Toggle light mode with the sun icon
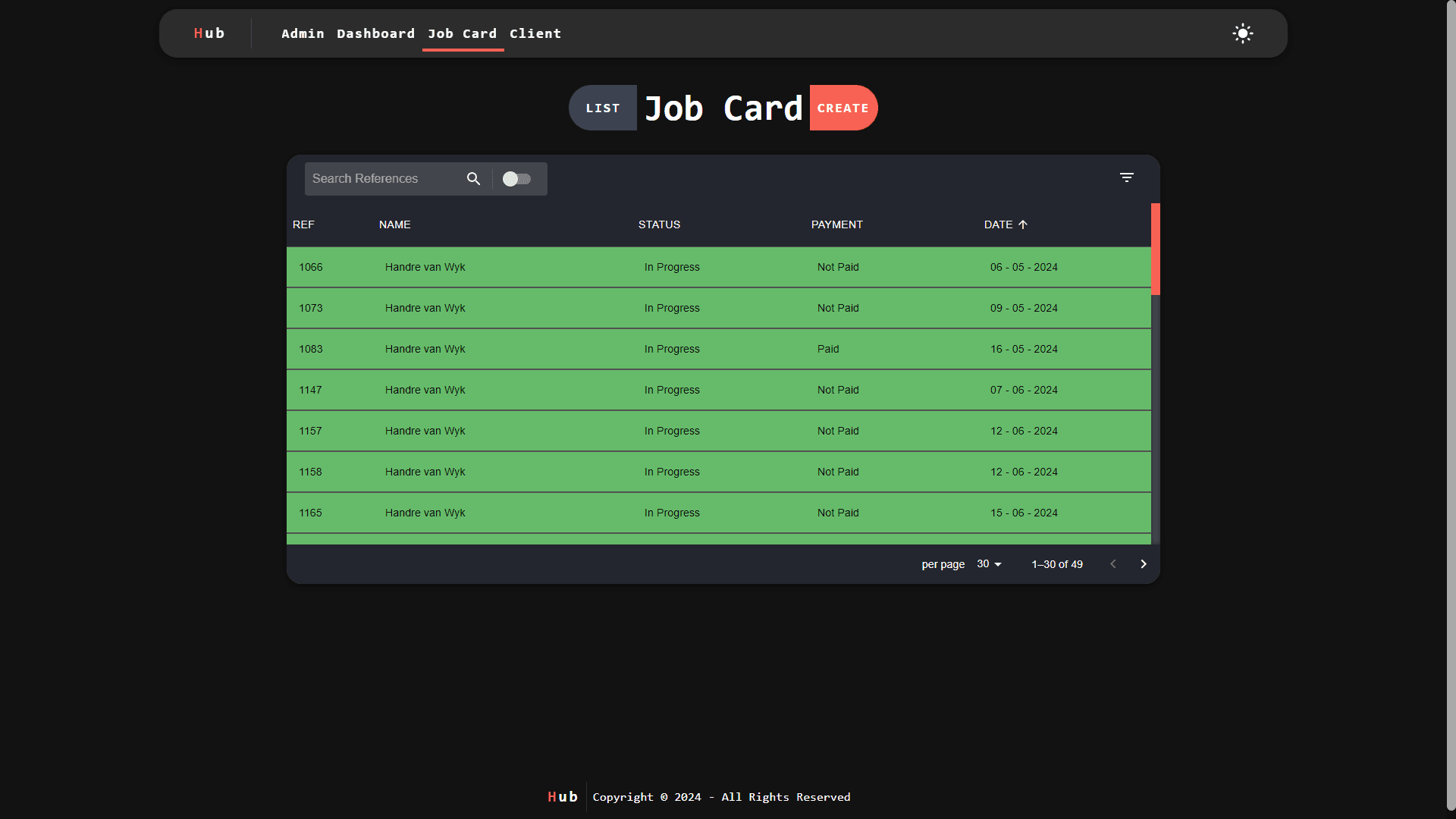This screenshot has height=819, width=1456. [1242, 33]
